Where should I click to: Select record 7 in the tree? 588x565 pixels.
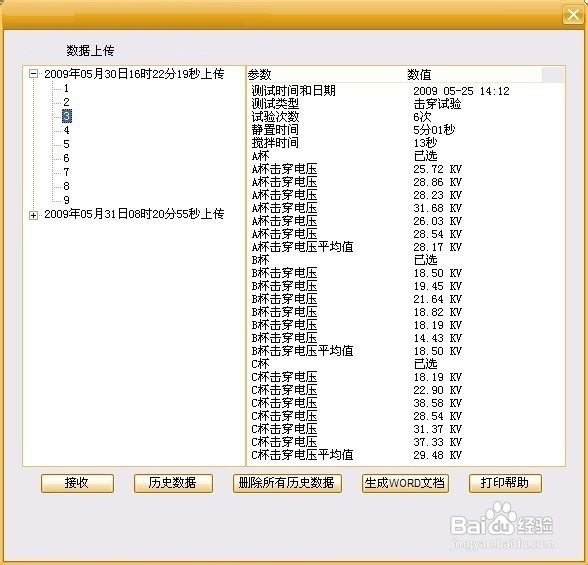click(66, 172)
